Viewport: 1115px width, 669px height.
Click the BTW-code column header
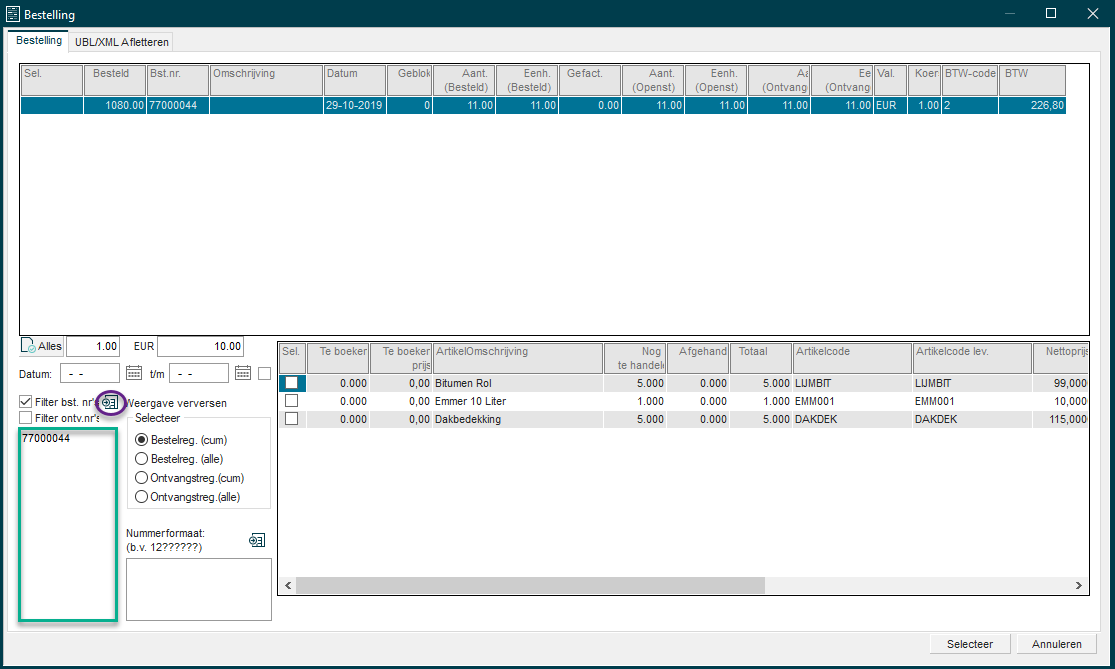[970, 80]
